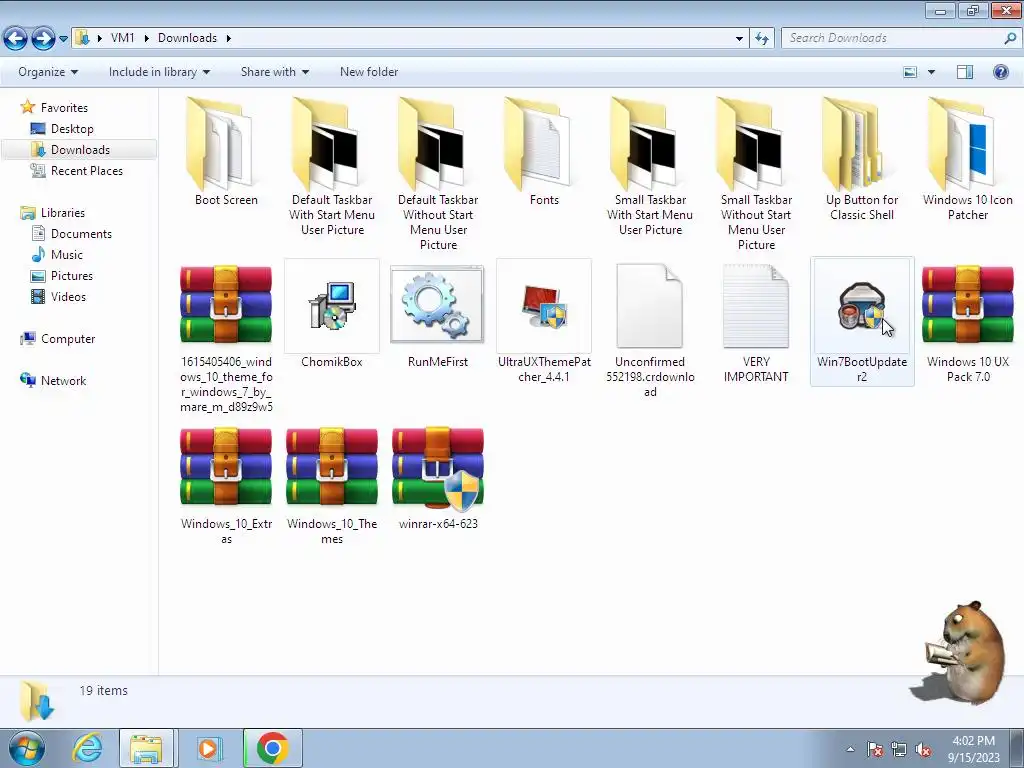This screenshot has width=1024, height=768.
Task: Create a New folder
Action: click(369, 72)
